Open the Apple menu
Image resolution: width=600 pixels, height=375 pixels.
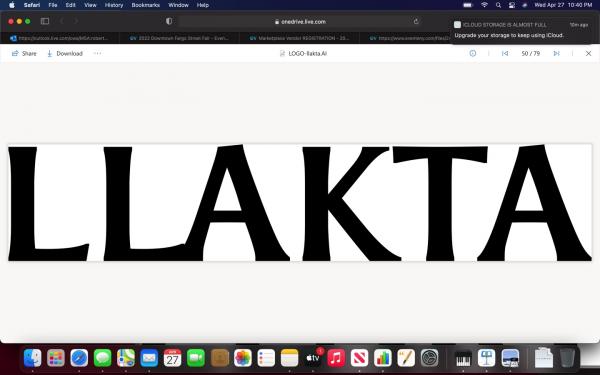[x=12, y=5]
